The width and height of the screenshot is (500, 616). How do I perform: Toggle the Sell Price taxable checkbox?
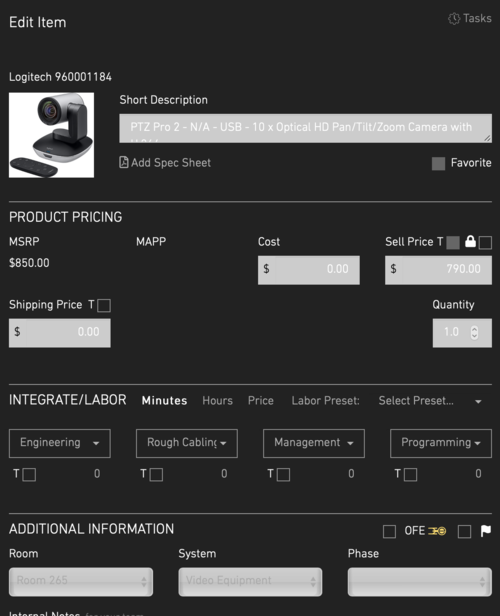(x=453, y=242)
